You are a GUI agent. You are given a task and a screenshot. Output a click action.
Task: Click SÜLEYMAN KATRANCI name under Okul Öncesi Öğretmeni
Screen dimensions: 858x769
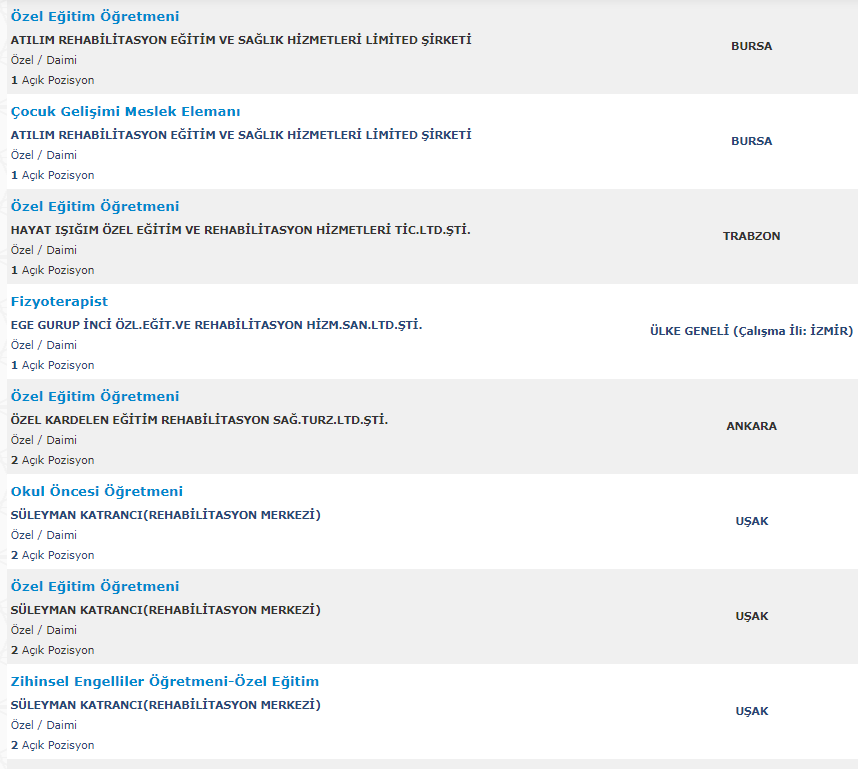(x=165, y=515)
